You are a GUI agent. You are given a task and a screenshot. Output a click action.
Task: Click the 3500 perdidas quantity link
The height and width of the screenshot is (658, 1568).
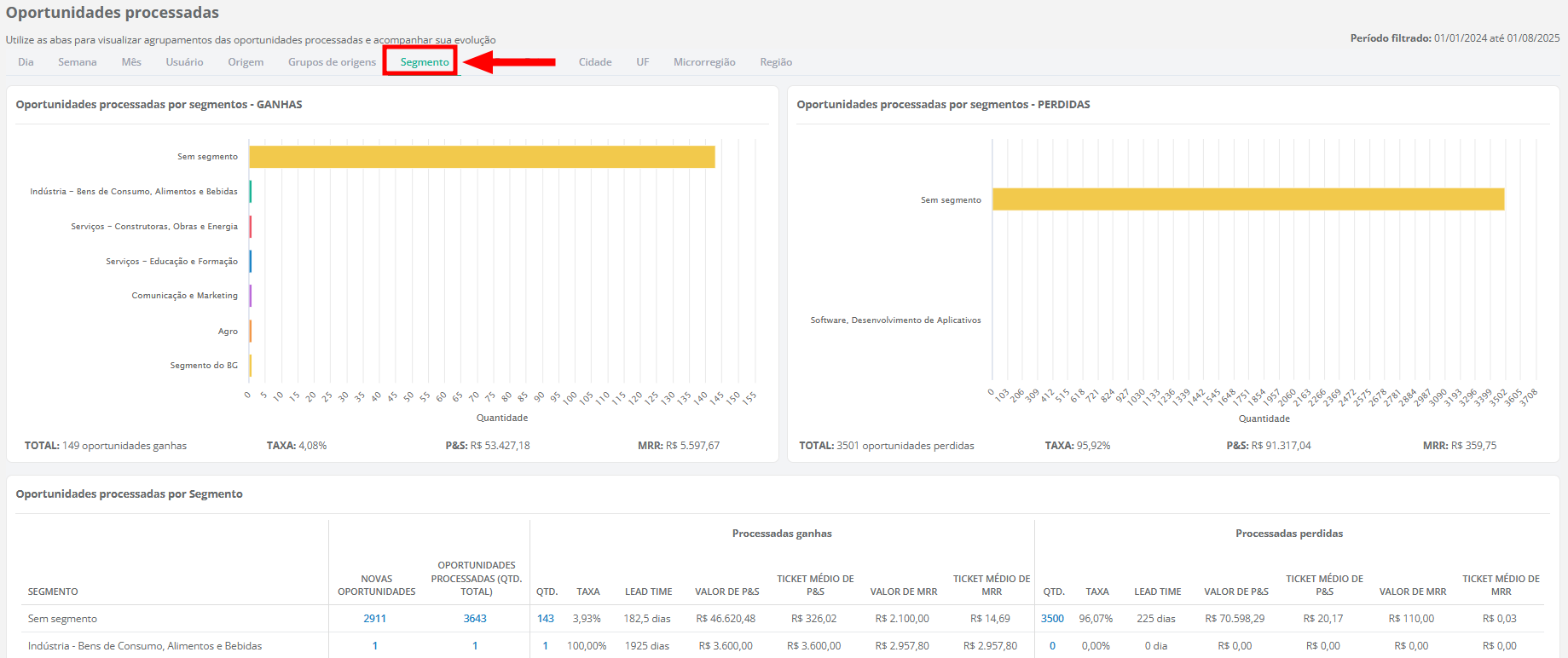pos(1052,619)
